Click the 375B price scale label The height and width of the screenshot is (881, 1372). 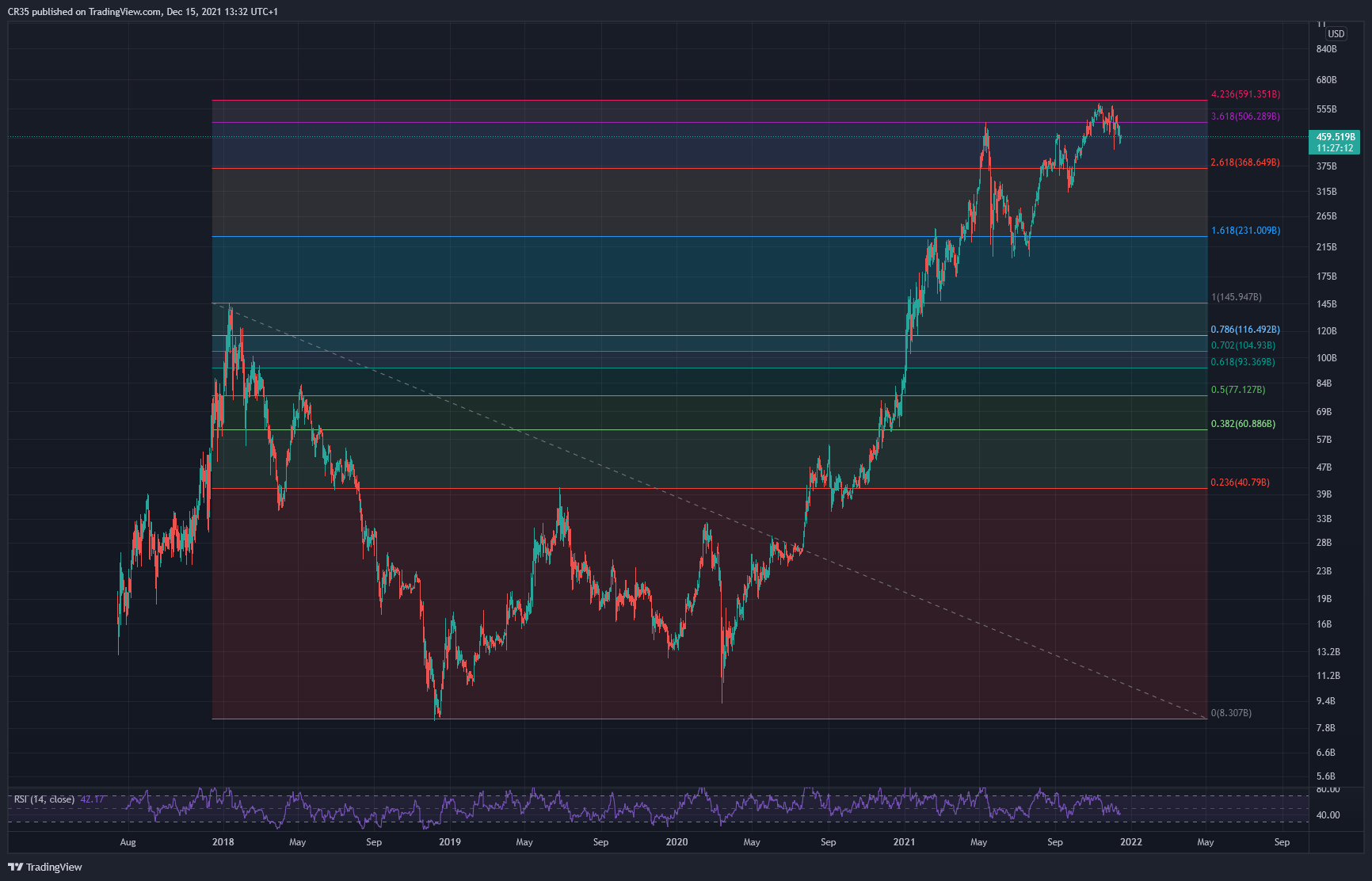[1326, 166]
